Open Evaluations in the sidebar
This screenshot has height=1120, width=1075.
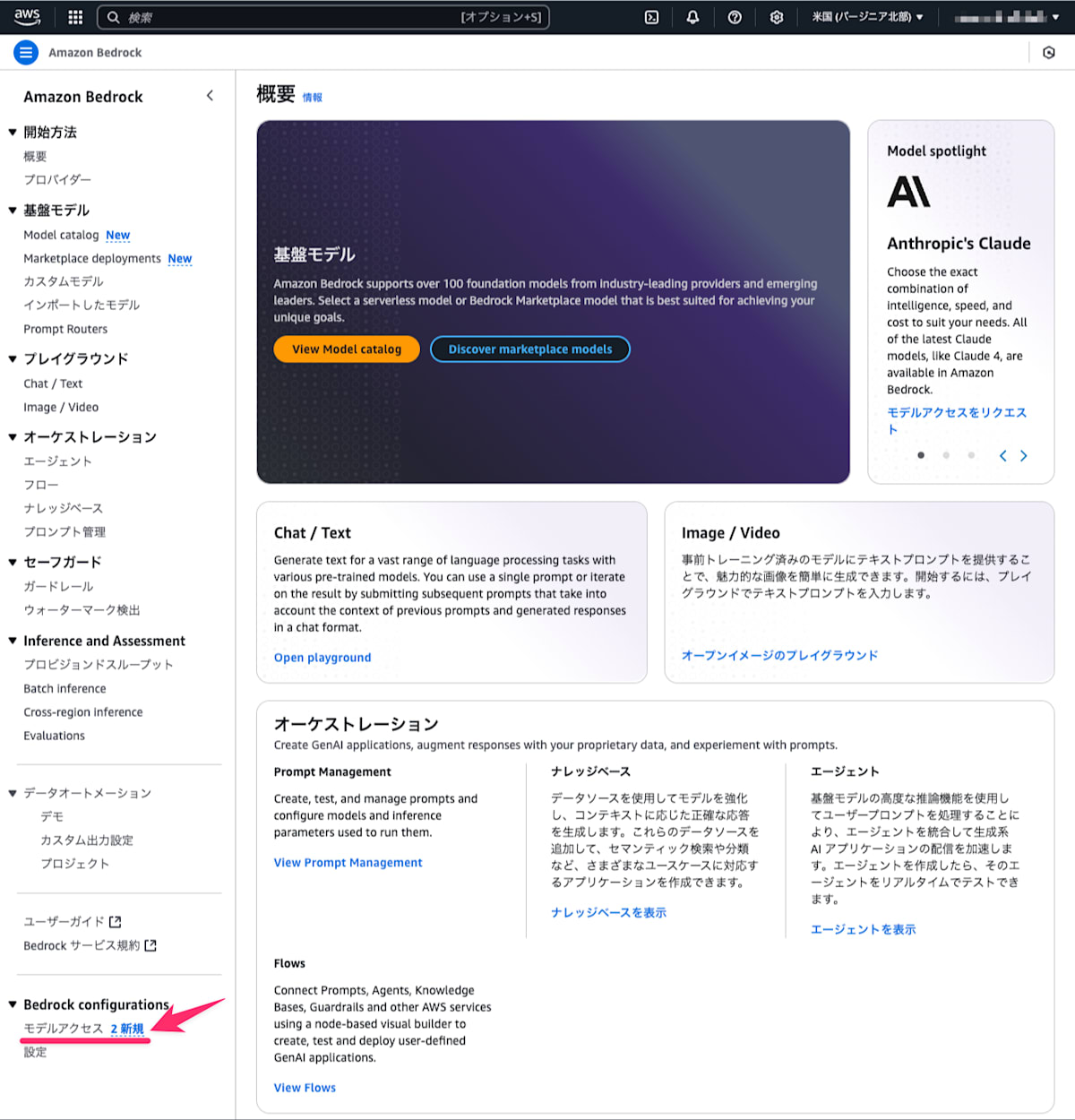click(x=54, y=736)
